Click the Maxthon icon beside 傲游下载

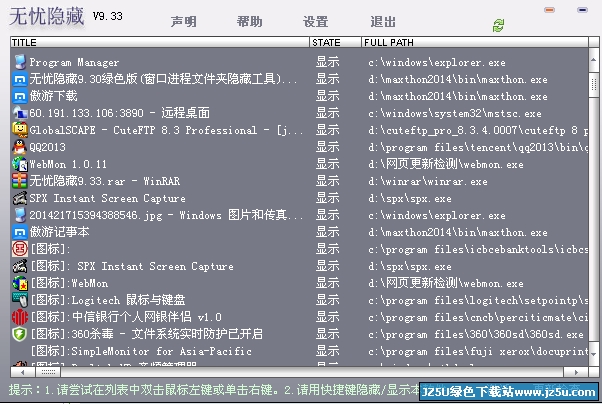pos(20,96)
